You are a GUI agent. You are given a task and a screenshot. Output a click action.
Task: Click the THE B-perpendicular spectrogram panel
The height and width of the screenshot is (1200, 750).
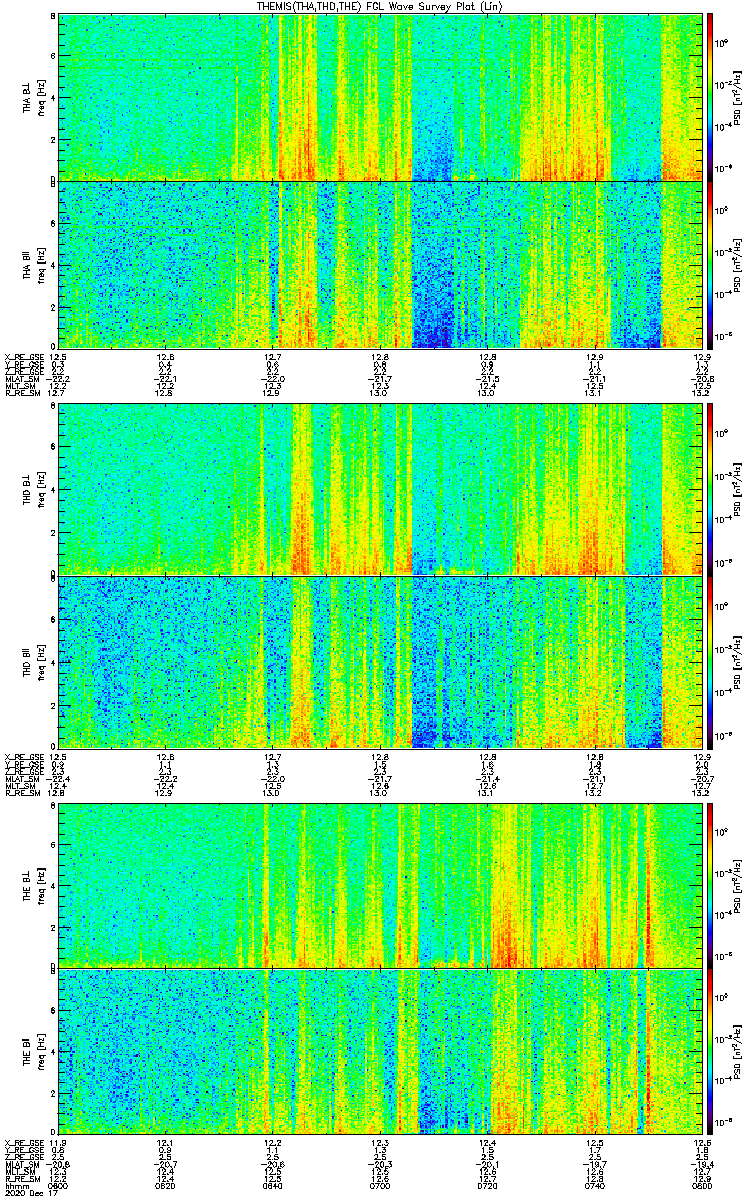pyautogui.click(x=381, y=885)
